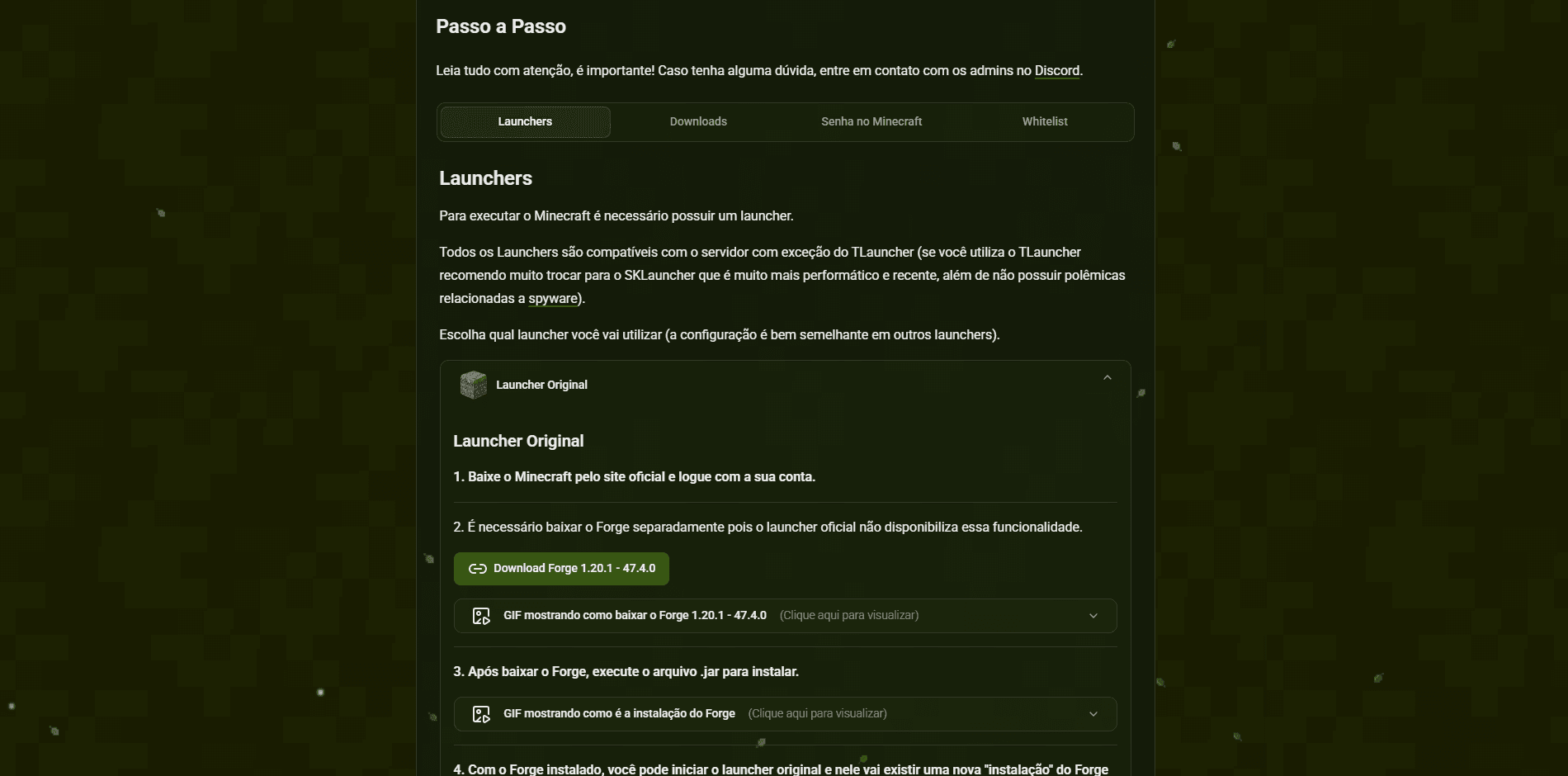Click the GIF image icon next to 'GIF mostrando como baixar o Forge'

click(x=482, y=616)
